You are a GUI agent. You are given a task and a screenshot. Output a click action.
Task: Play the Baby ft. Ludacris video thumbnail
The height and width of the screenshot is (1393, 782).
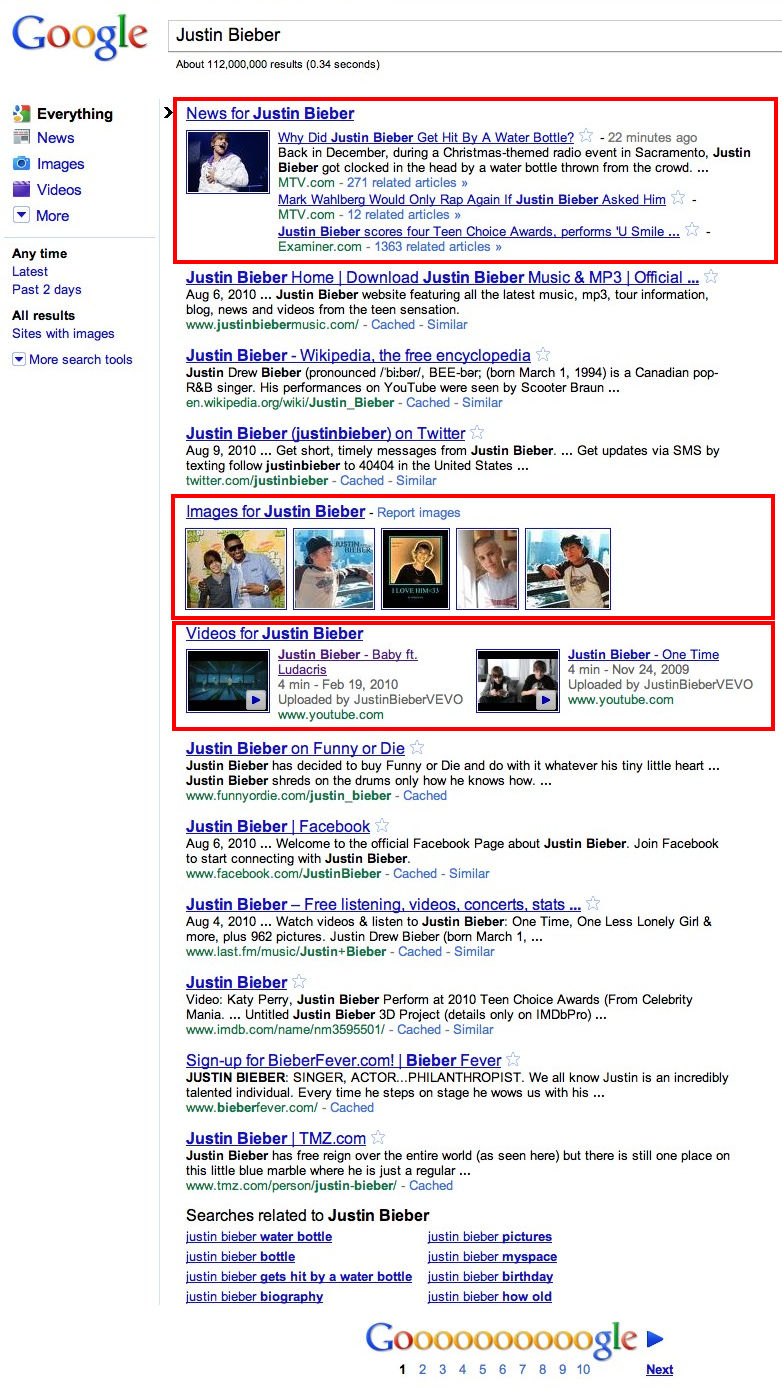(x=228, y=680)
